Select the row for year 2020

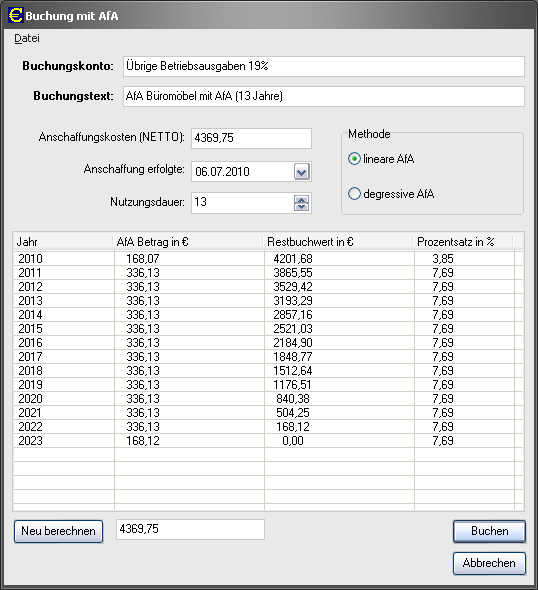pyautogui.click(x=268, y=399)
